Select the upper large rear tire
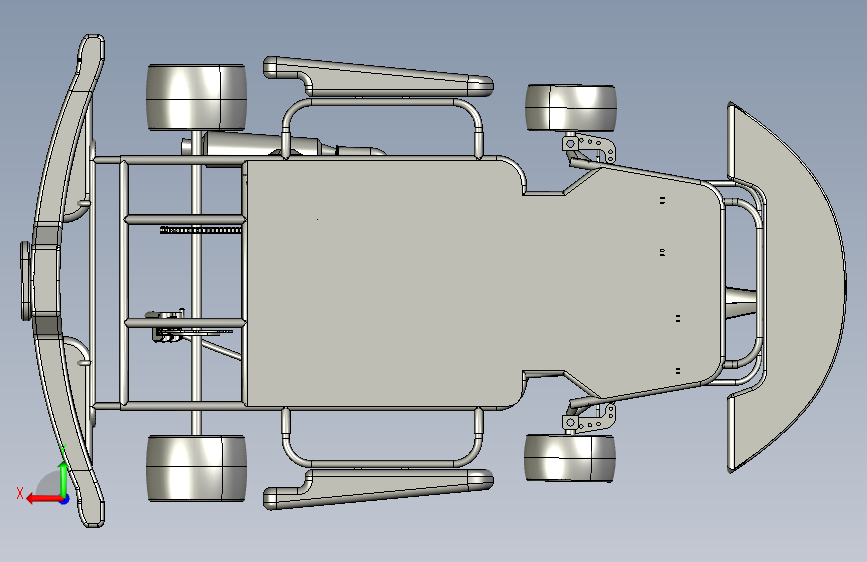Image resolution: width=867 pixels, height=562 pixels. 196,97
